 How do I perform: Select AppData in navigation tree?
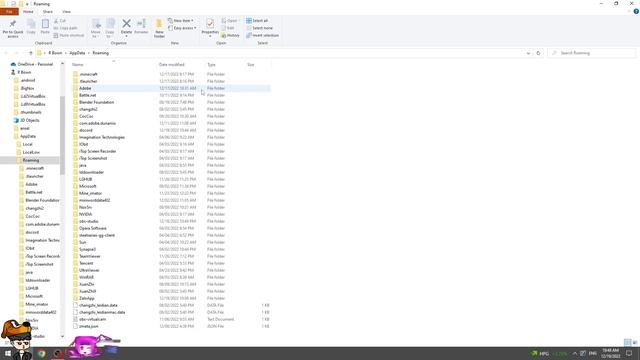25,136
